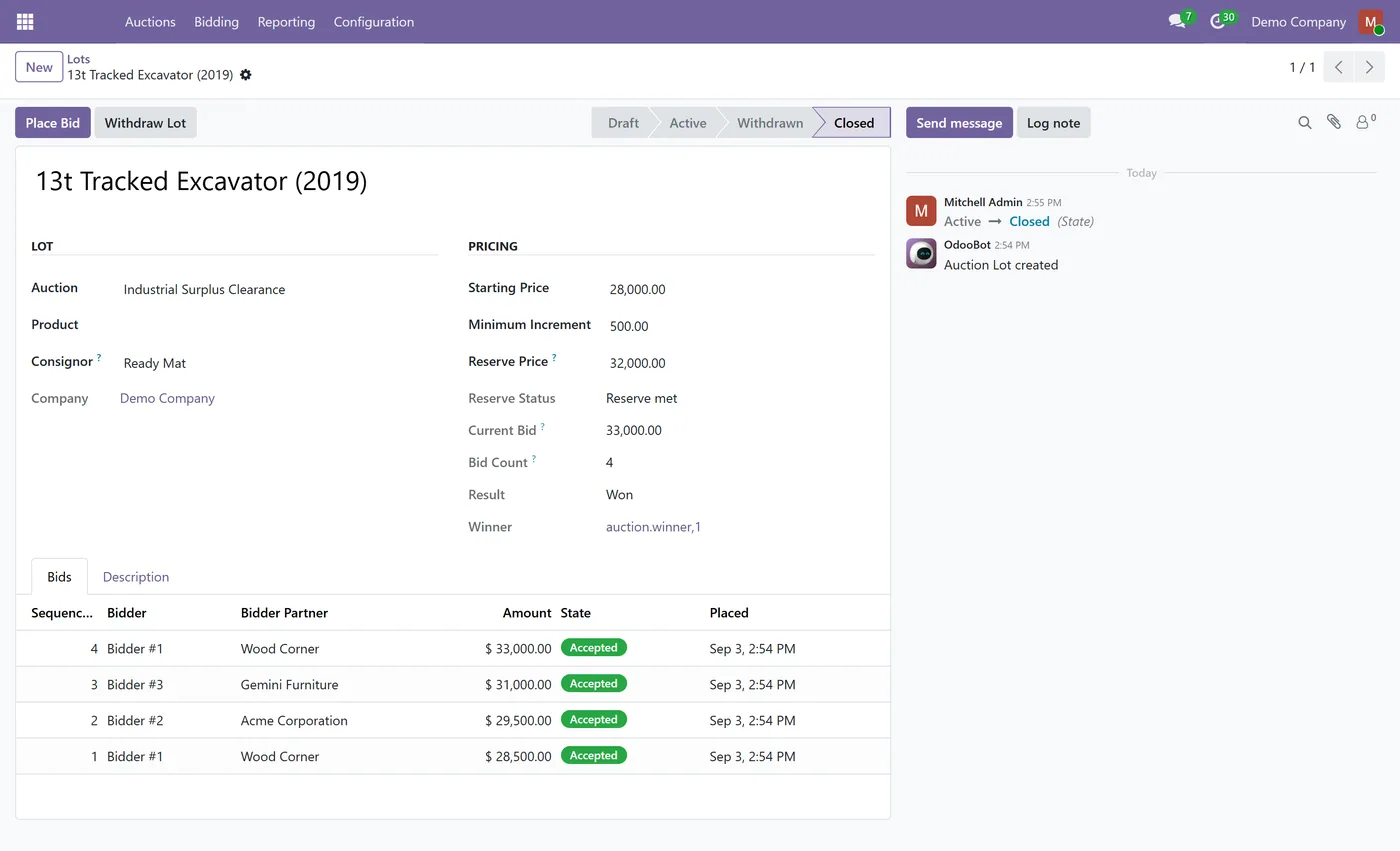Screen dimensions: 1400x851
Task: Click the New button
Action: click(x=39, y=67)
